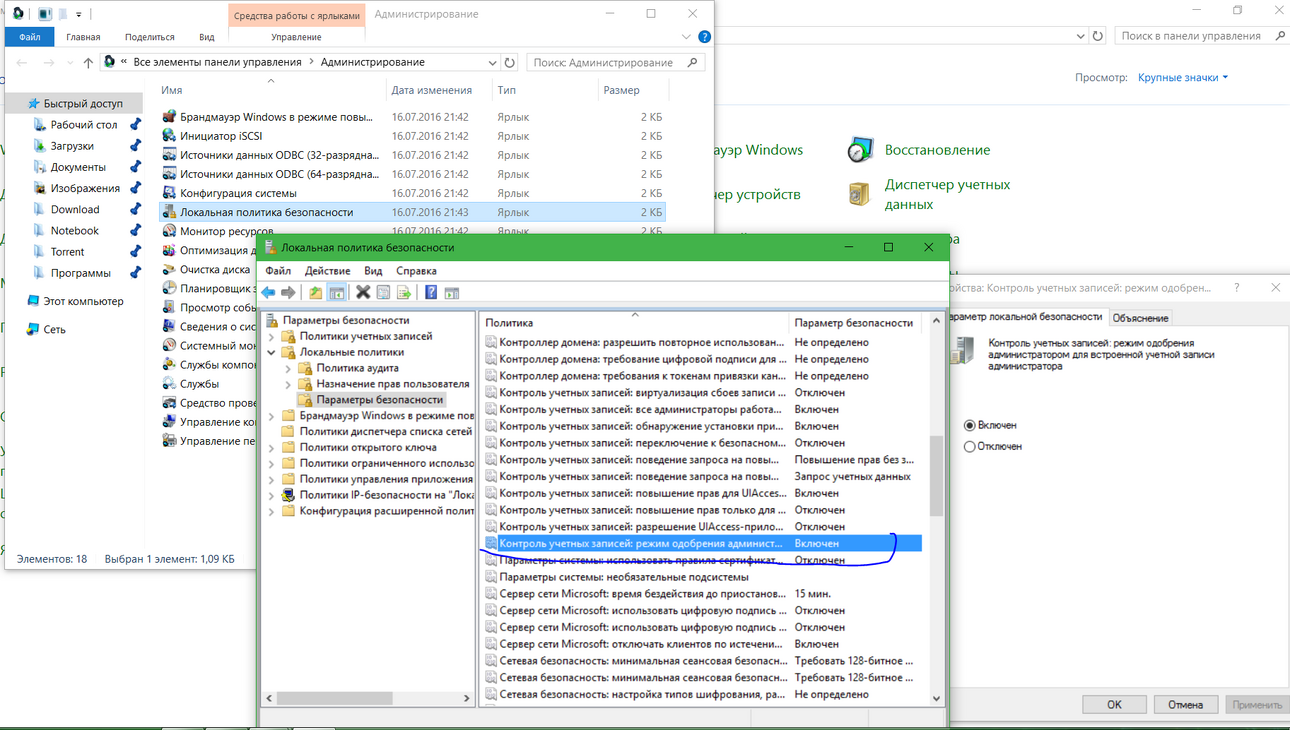Open the Крупные значки view dropdown
The width and height of the screenshot is (1290, 730).
[x=1183, y=77]
